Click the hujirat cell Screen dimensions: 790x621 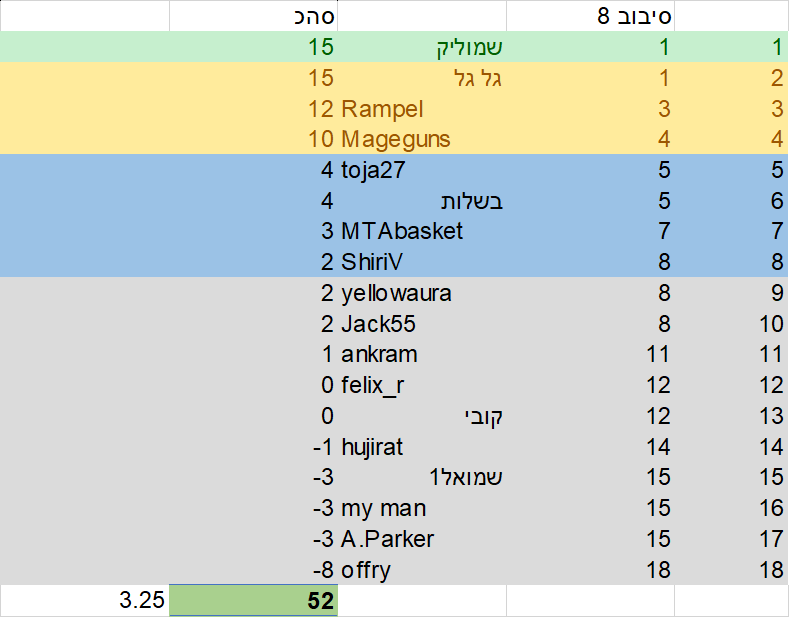(422, 446)
